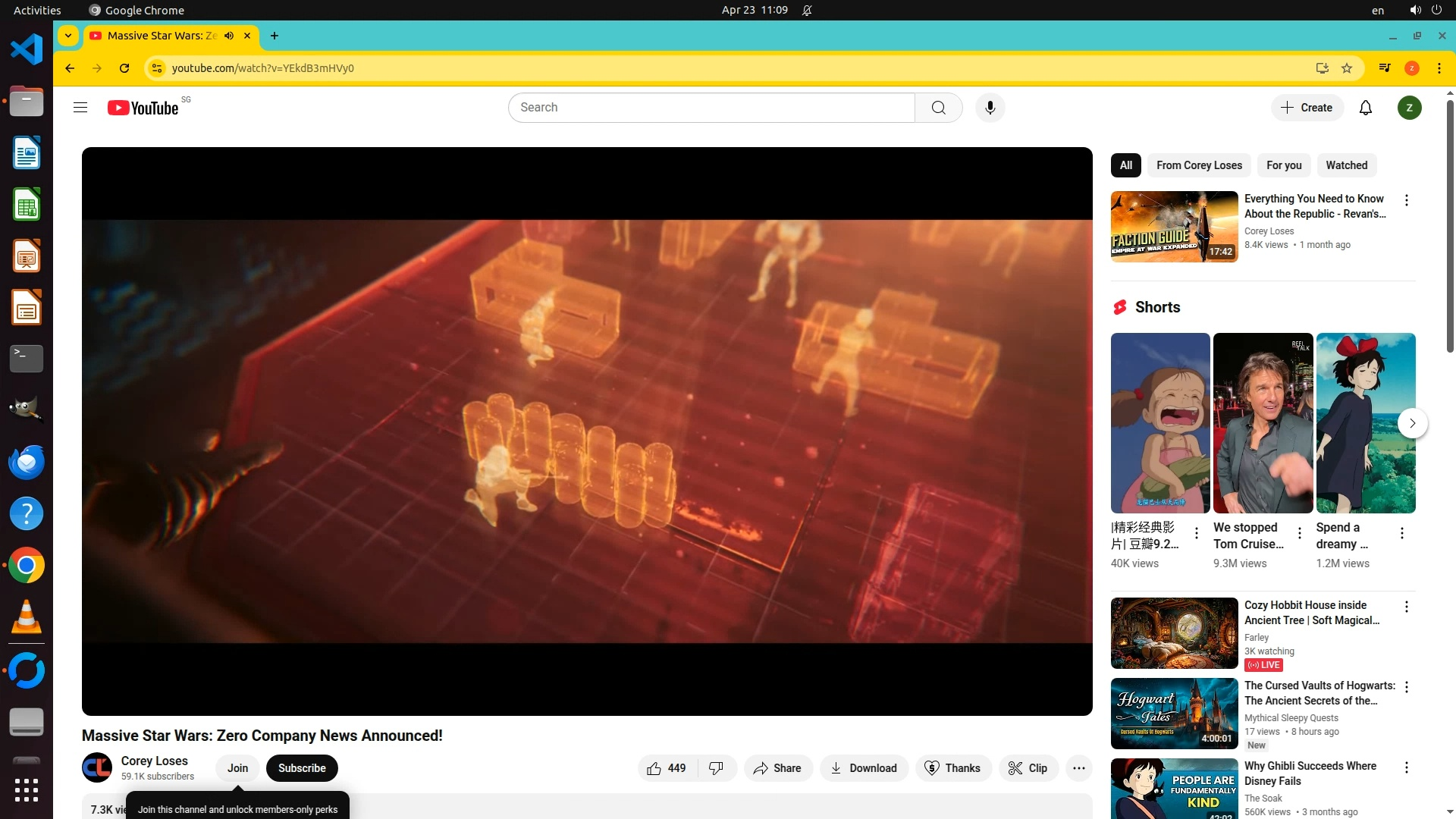The width and height of the screenshot is (1456, 819).
Task: Open more actions ellipsis under video
Action: coord(1078,768)
